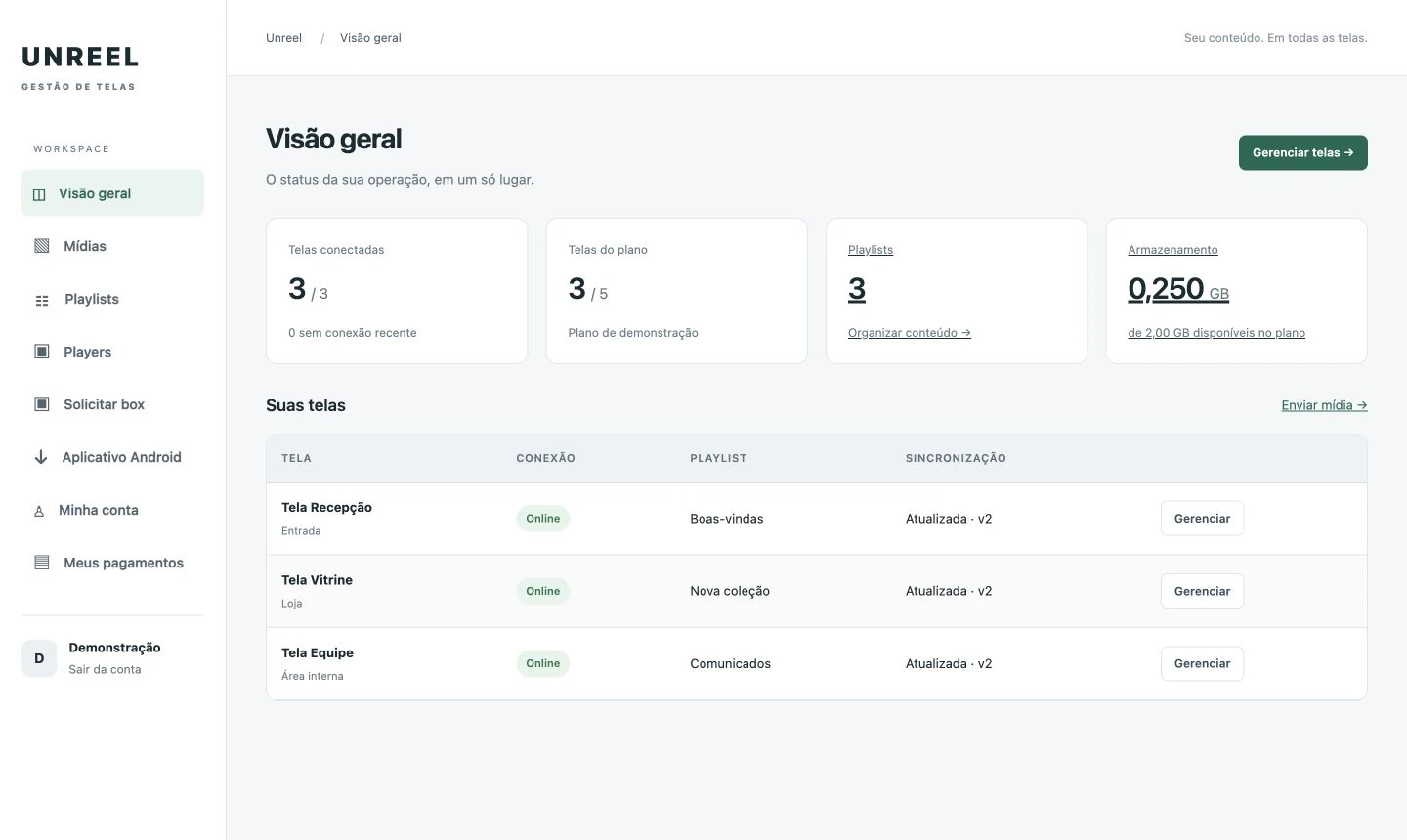Click the Demonstração avatar letter D
Image resolution: width=1407 pixels, height=840 pixels.
point(39,658)
